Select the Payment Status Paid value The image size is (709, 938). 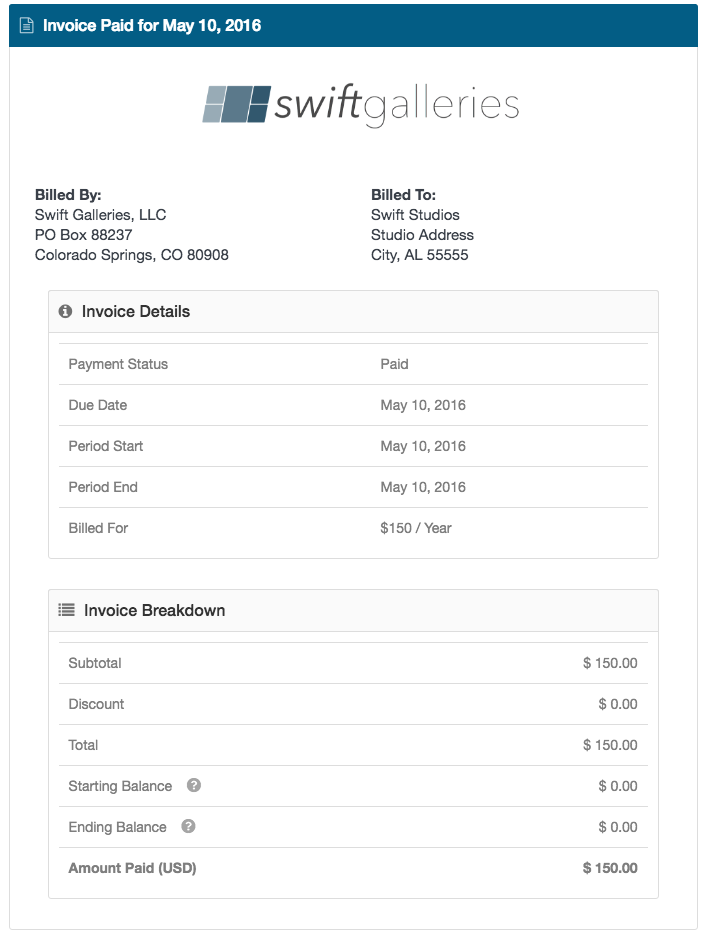[394, 364]
